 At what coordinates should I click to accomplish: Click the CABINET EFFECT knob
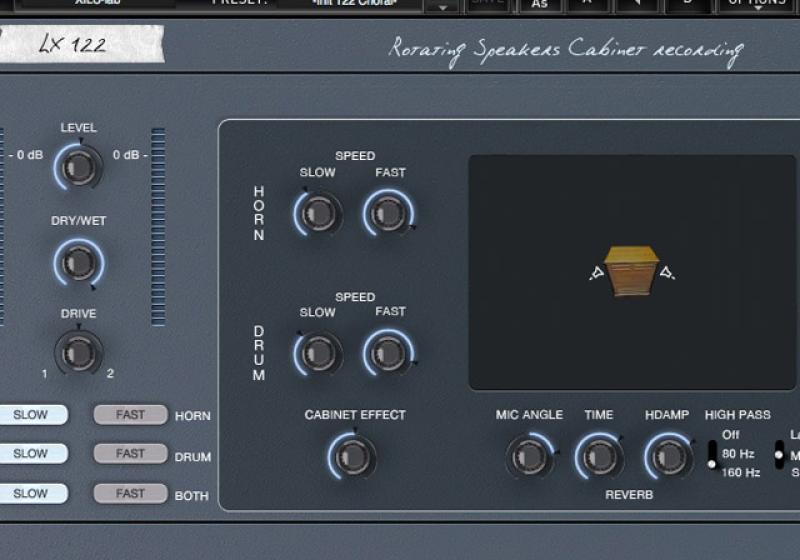coord(352,456)
